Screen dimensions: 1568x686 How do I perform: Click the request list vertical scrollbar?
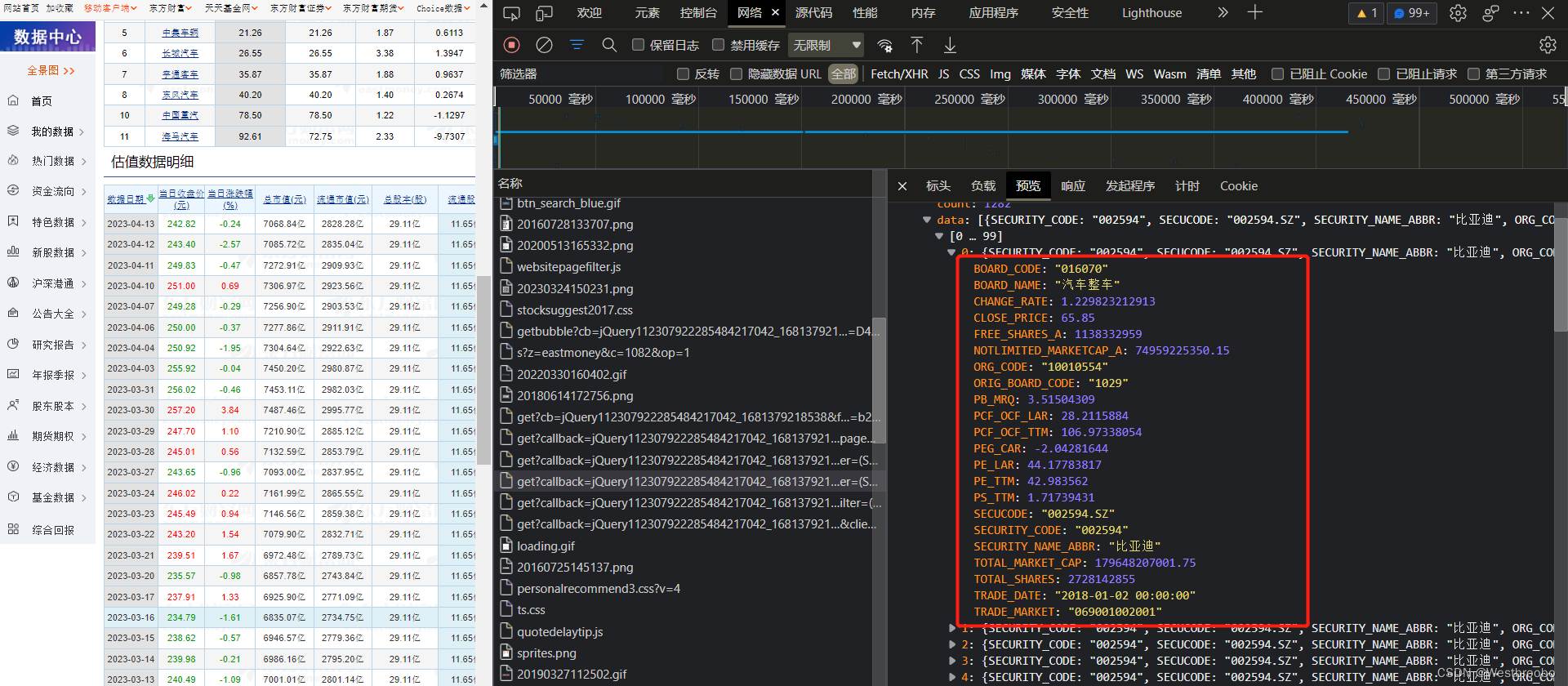tap(880, 380)
